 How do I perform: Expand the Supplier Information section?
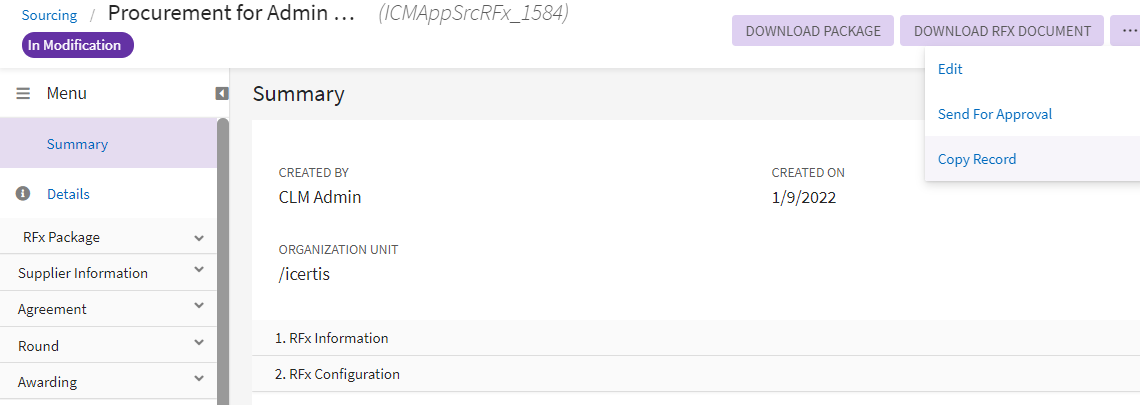point(199,271)
